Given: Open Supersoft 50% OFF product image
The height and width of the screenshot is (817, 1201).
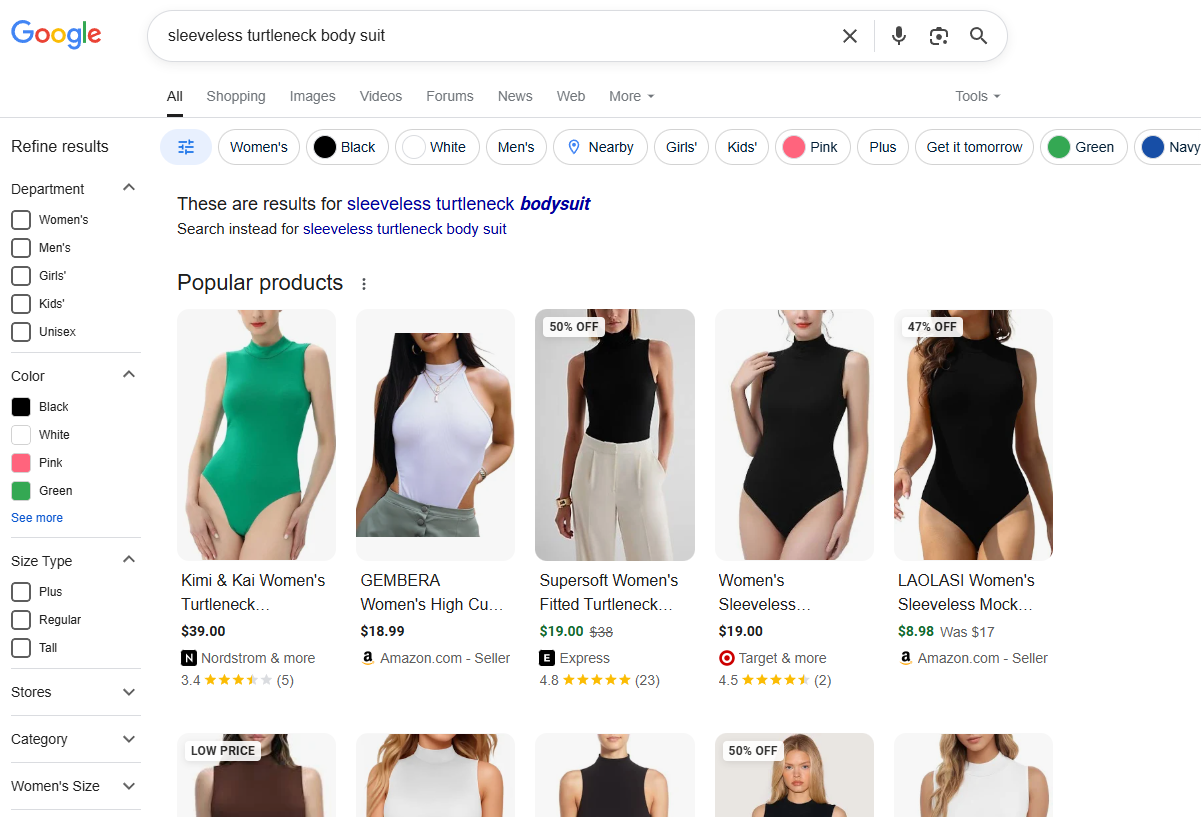Looking at the screenshot, I should pos(615,434).
